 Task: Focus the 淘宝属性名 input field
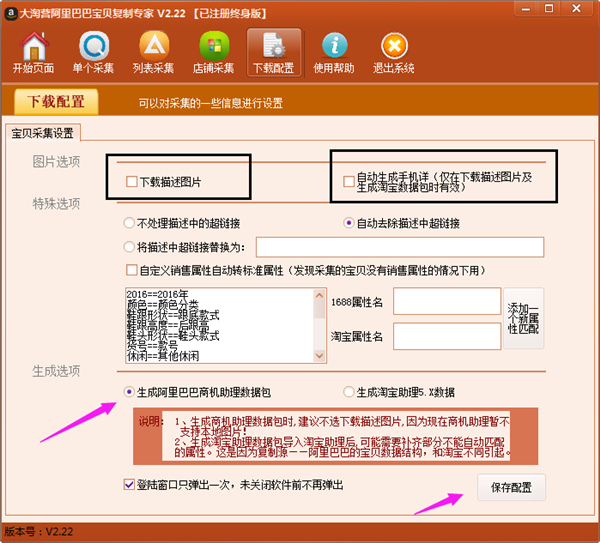pyautogui.click(x=447, y=336)
